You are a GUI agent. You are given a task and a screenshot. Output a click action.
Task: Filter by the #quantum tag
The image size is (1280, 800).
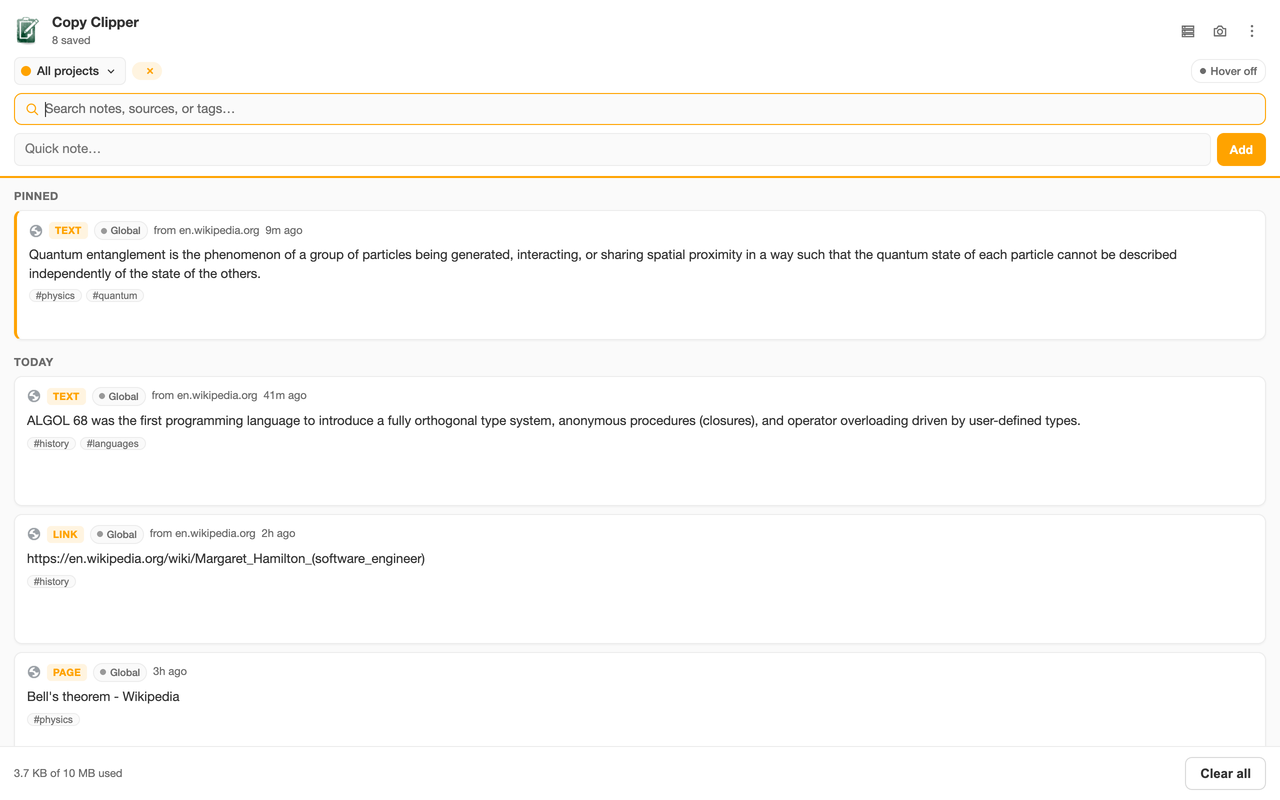click(x=115, y=296)
